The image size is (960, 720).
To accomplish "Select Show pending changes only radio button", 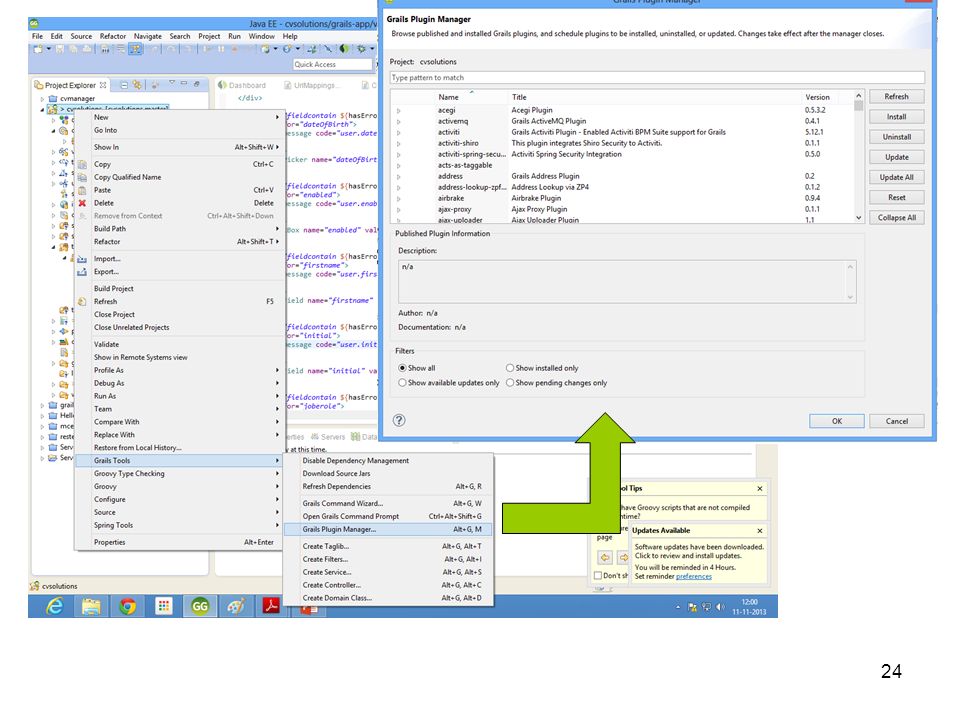I will coord(510,383).
